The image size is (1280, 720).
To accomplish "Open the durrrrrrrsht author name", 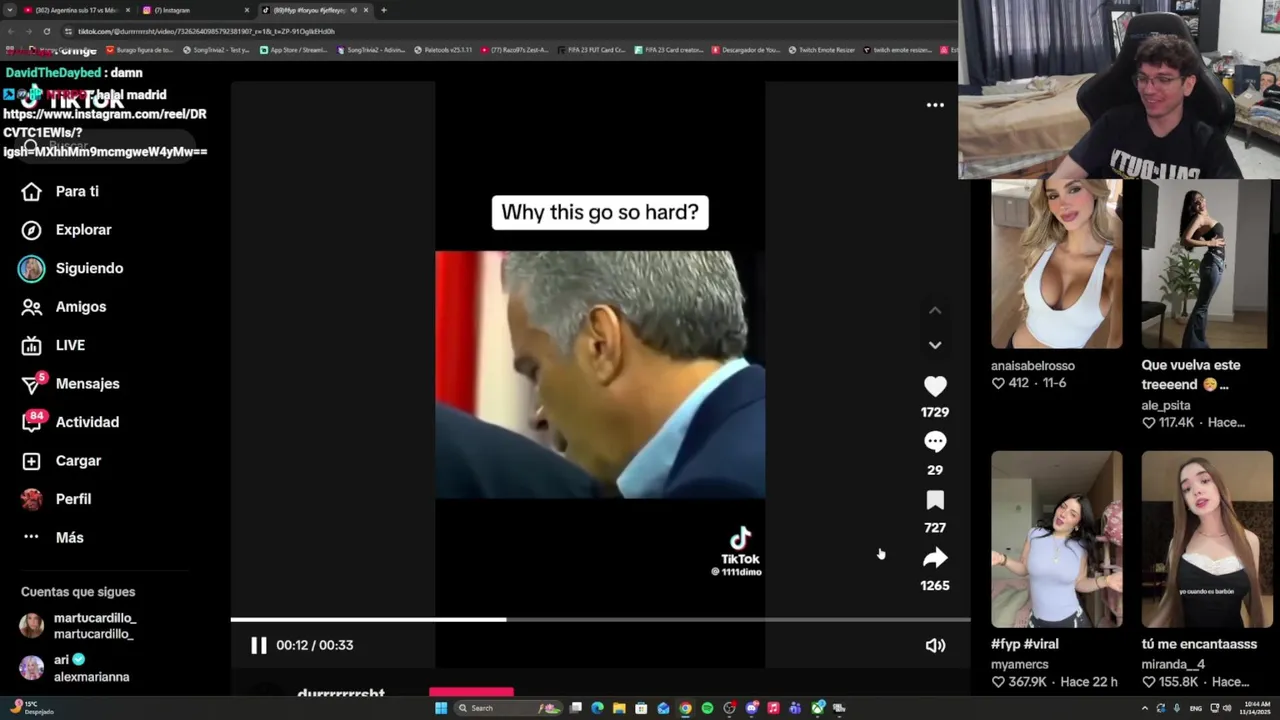I will 341,693.
